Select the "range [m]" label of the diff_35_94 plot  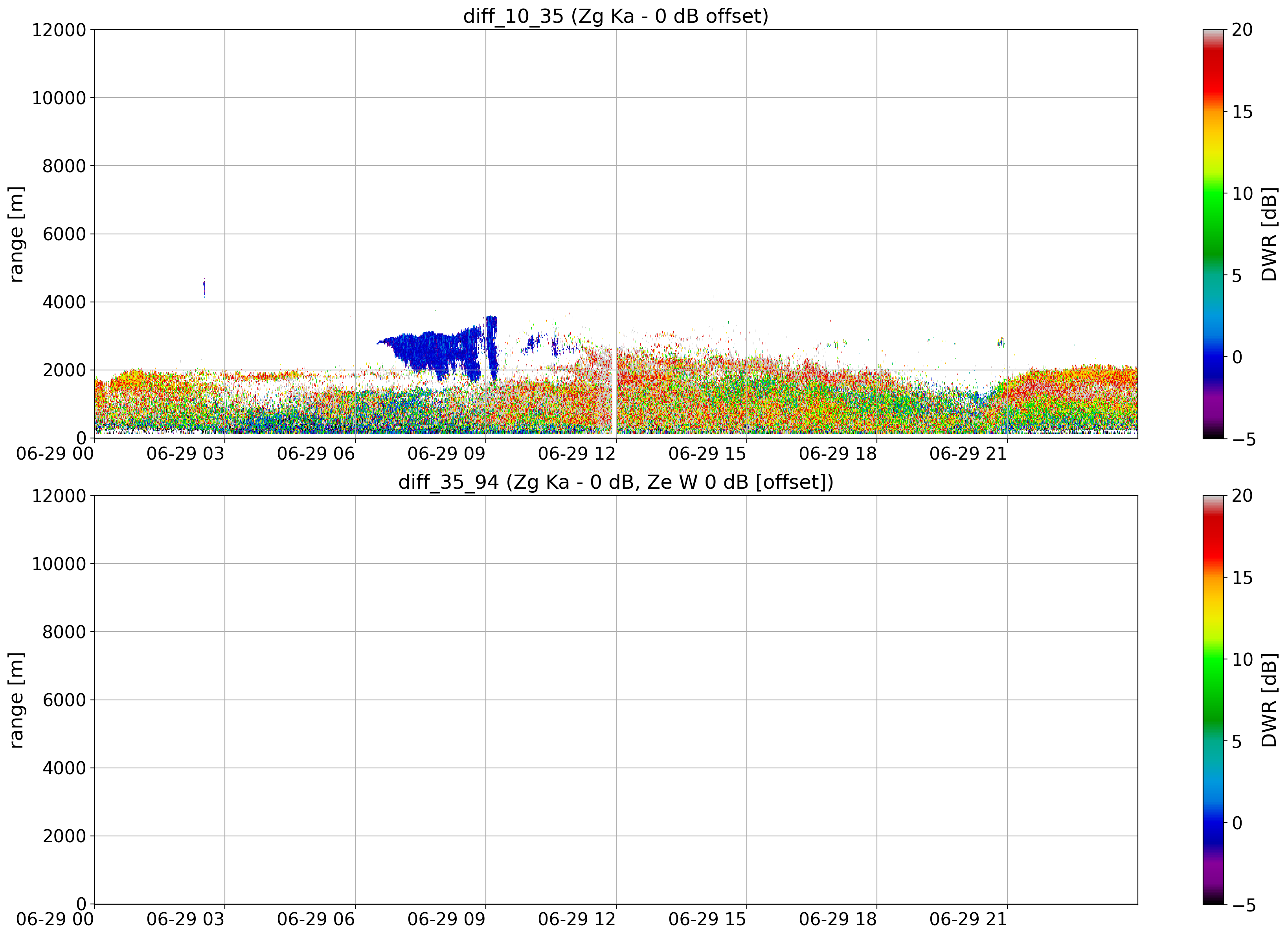(x=16, y=700)
